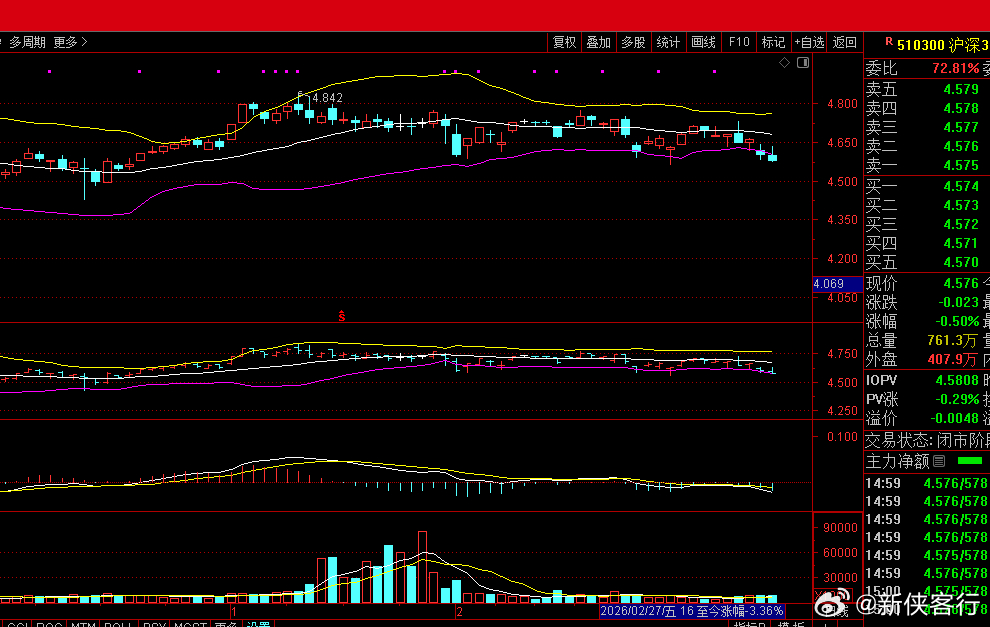This screenshot has width=990, height=627.
Task: Open the 统计 statistics tool
Action: (668, 42)
